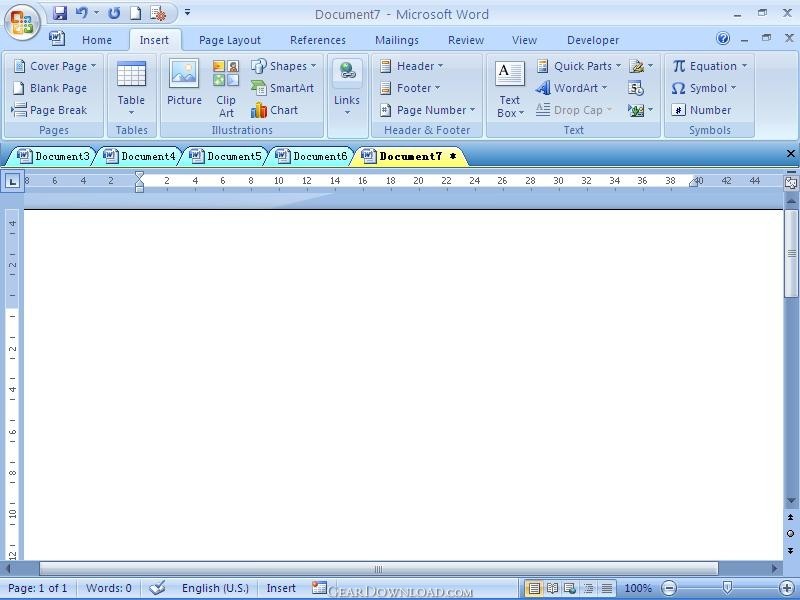The height and width of the screenshot is (600, 800).
Task: Open the Undo history arrow
Action: click(x=96, y=13)
